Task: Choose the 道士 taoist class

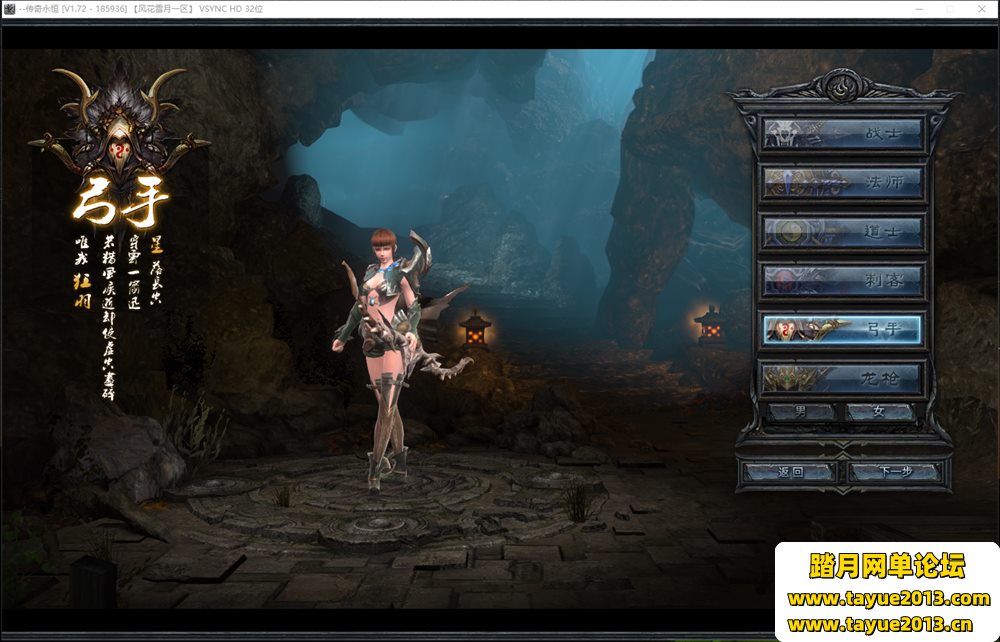Action: point(842,232)
